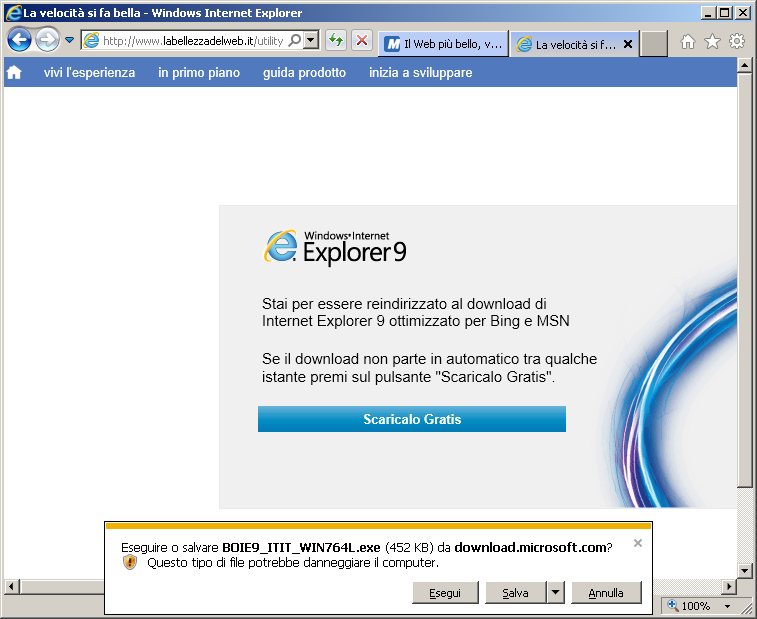Screen dimensions: 757x619
Task: Open Favorites with the star icon
Action: tap(713, 42)
